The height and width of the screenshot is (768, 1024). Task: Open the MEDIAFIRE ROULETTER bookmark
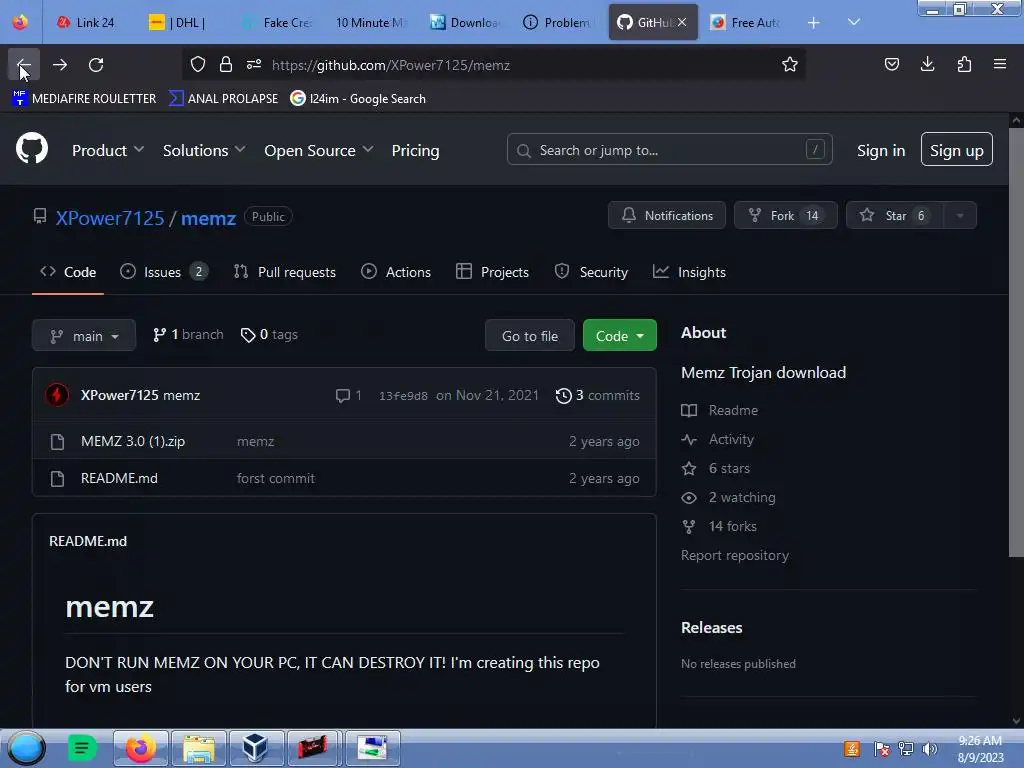84,99
